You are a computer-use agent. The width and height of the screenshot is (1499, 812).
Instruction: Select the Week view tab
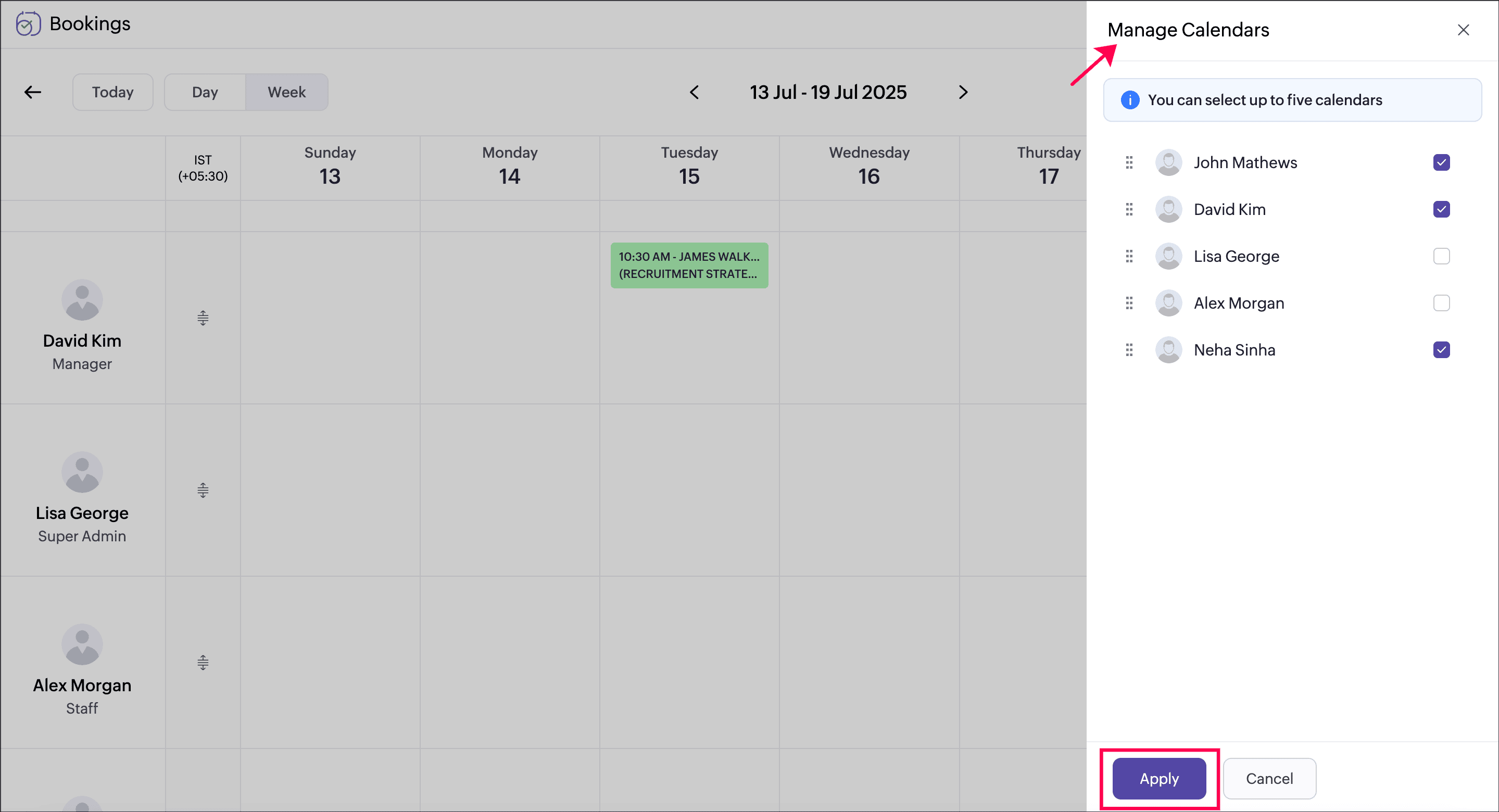pos(286,92)
